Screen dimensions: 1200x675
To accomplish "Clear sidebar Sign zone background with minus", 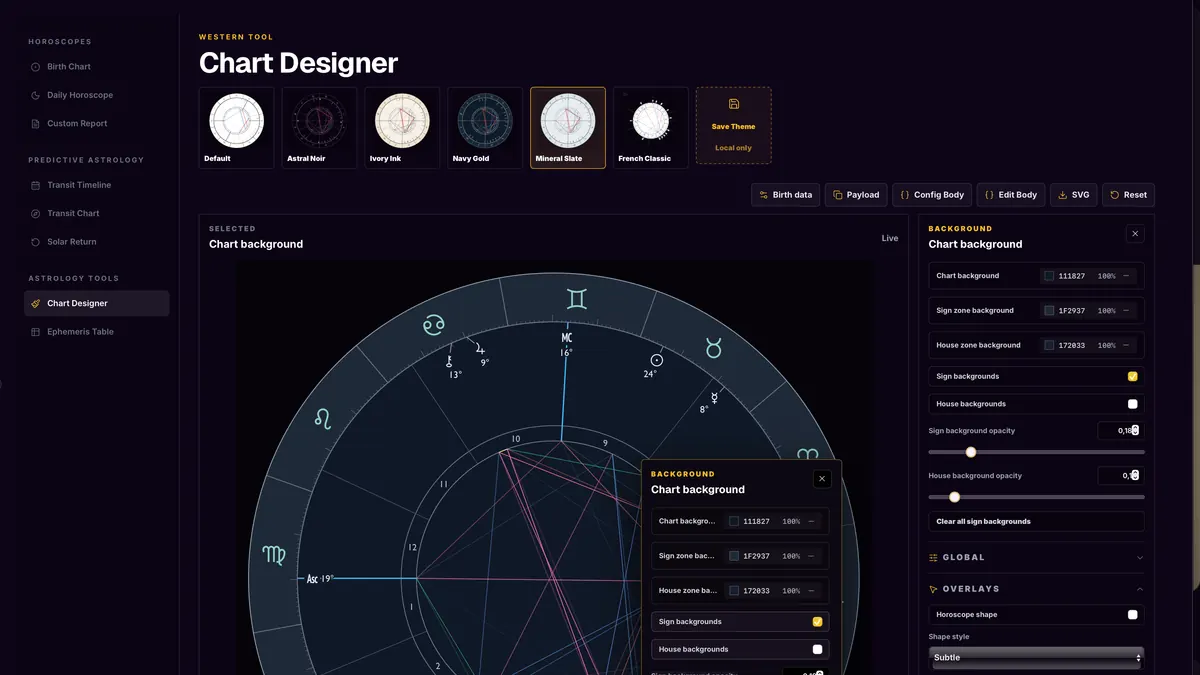I will click(1126, 311).
